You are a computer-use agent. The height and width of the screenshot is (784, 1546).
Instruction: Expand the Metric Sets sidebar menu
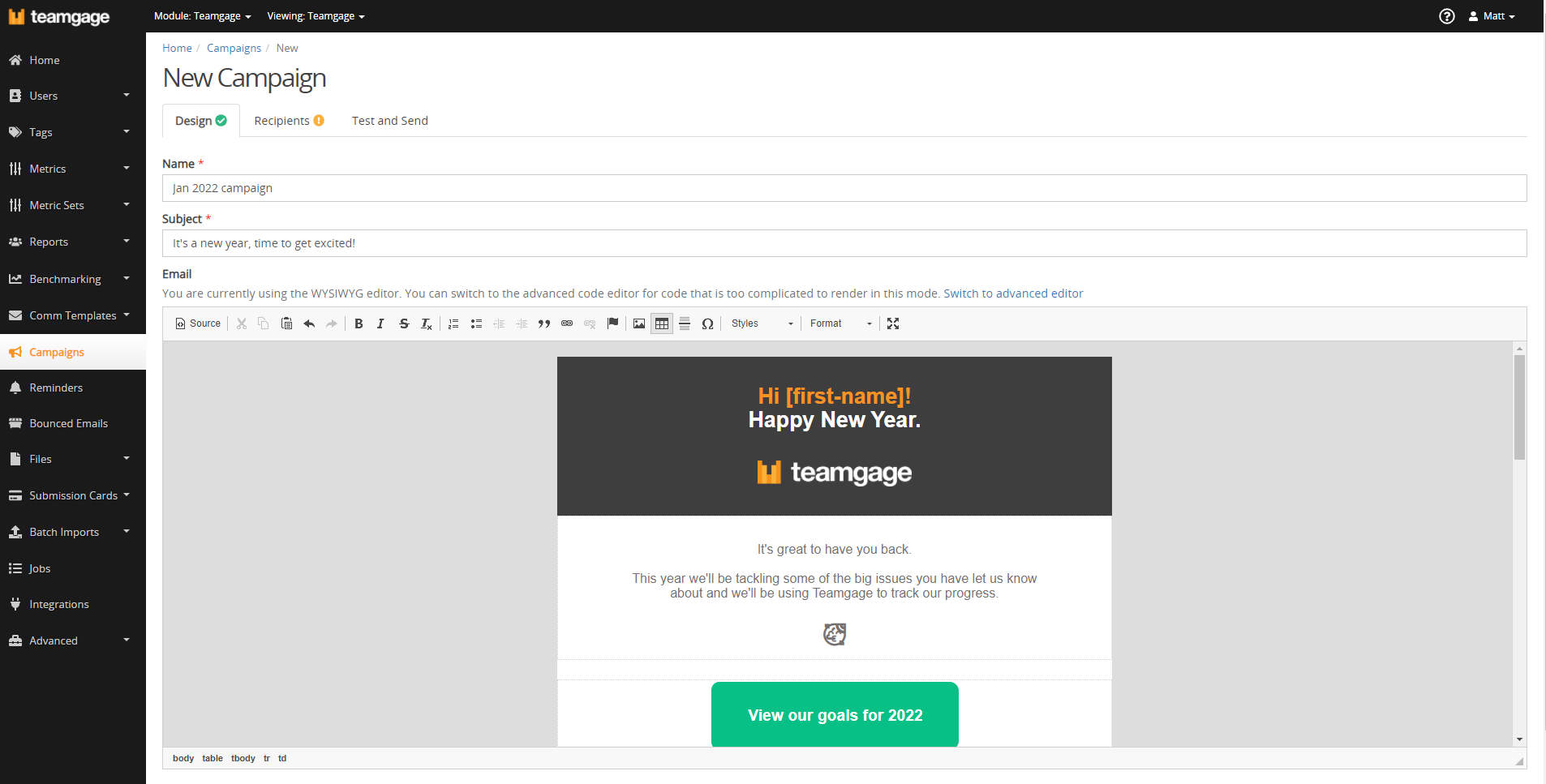(x=73, y=205)
